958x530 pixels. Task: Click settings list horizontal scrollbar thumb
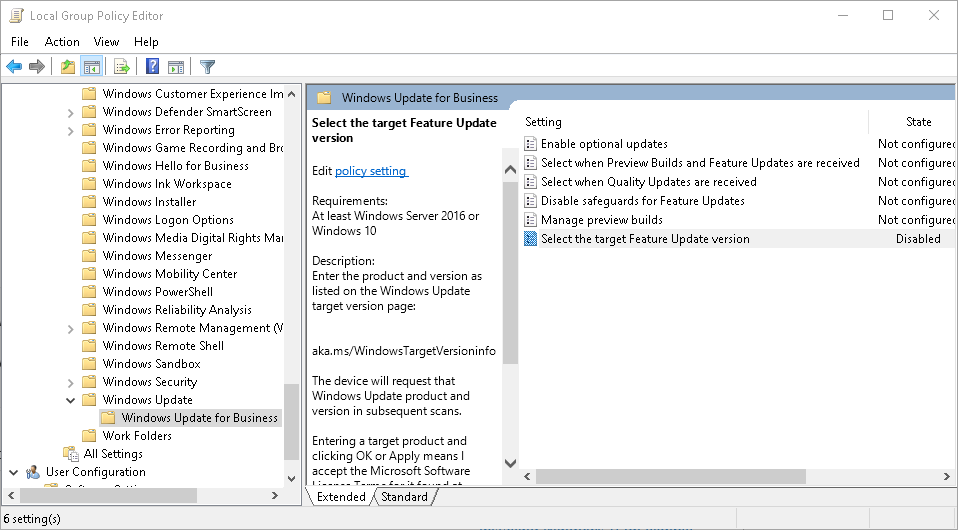coord(671,476)
